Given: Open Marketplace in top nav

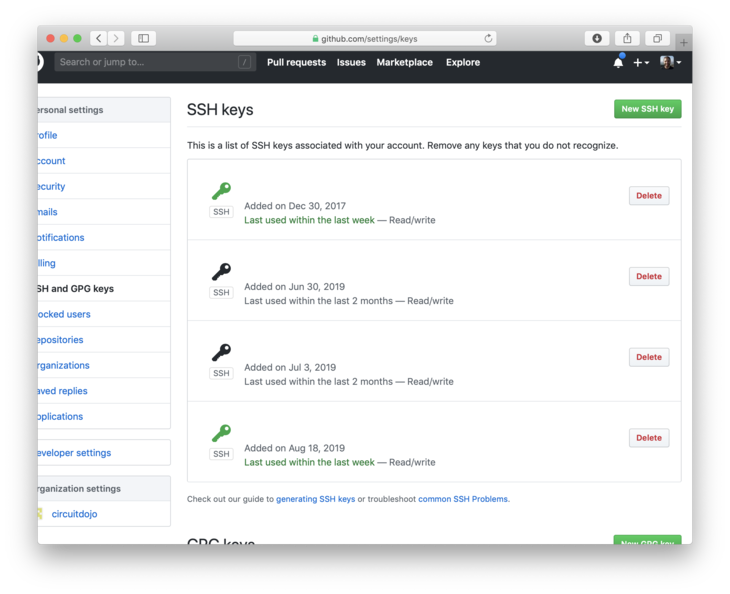Looking at the screenshot, I should click(x=405, y=62).
